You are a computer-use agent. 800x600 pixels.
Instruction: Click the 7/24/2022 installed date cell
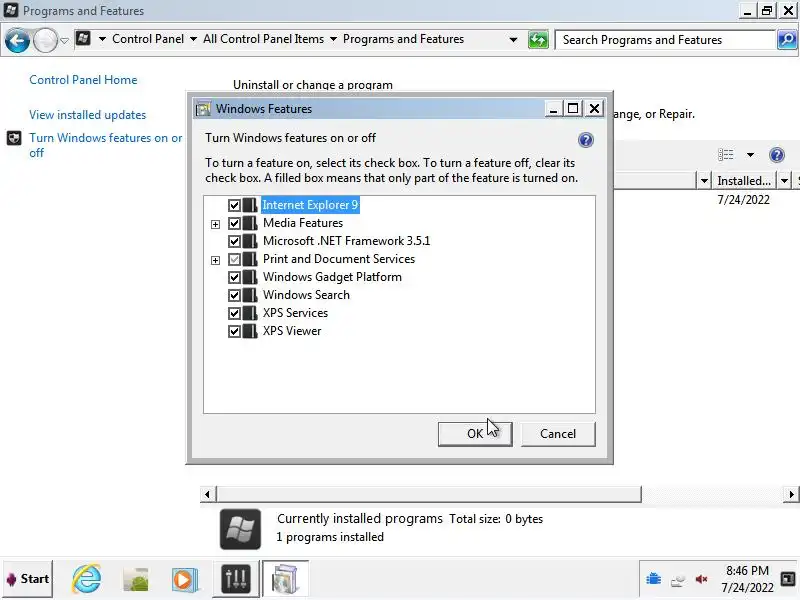tap(743, 199)
